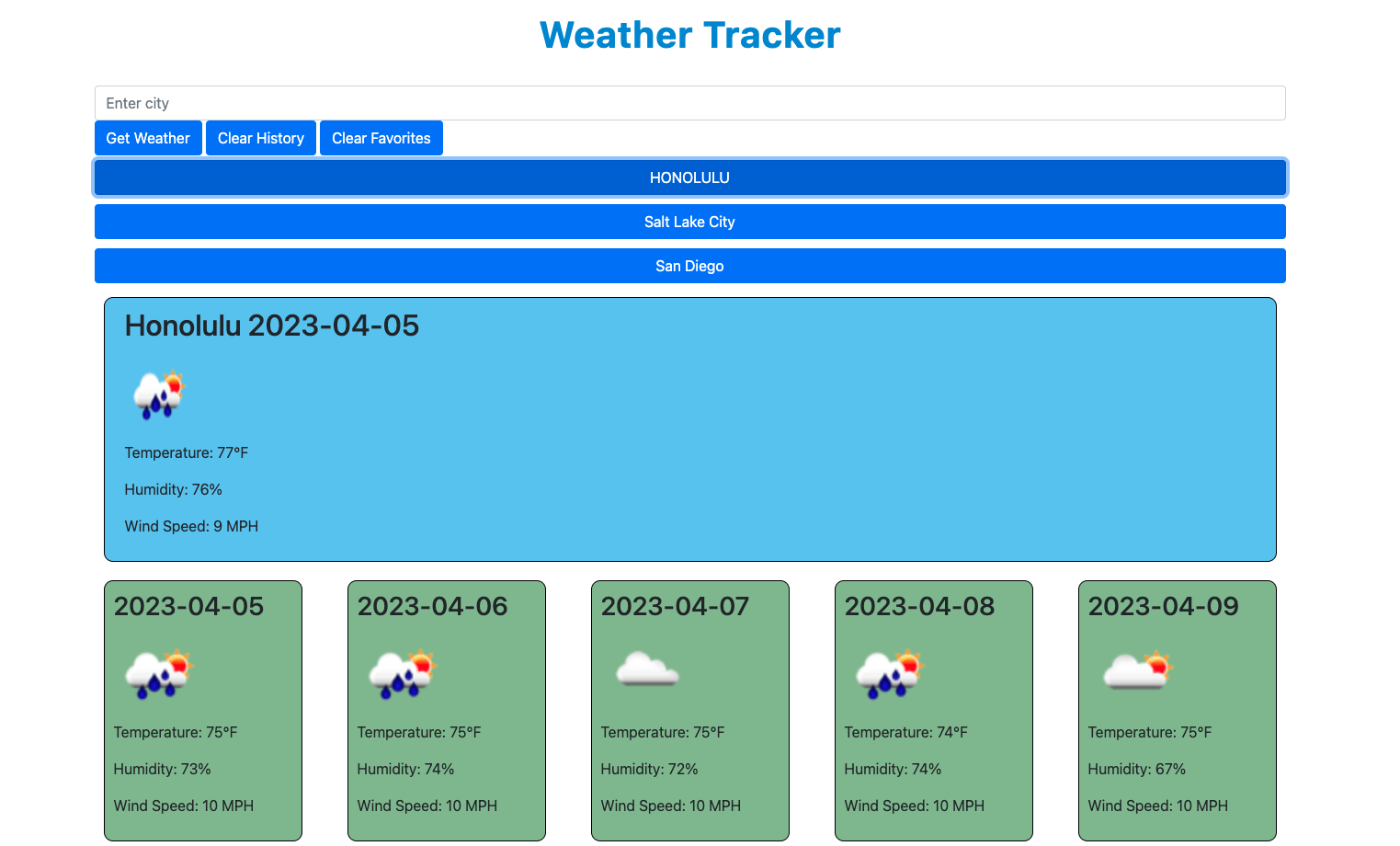This screenshot has height=846, width=1400.
Task: Click the Honolulu current weather rain icon
Action: pos(159,395)
